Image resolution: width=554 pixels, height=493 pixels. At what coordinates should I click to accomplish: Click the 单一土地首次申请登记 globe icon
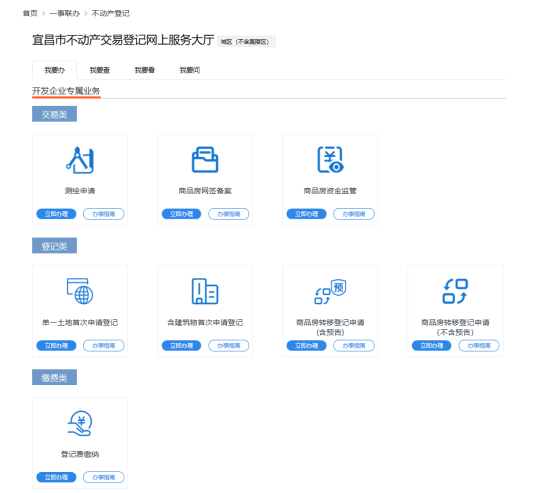(x=80, y=291)
